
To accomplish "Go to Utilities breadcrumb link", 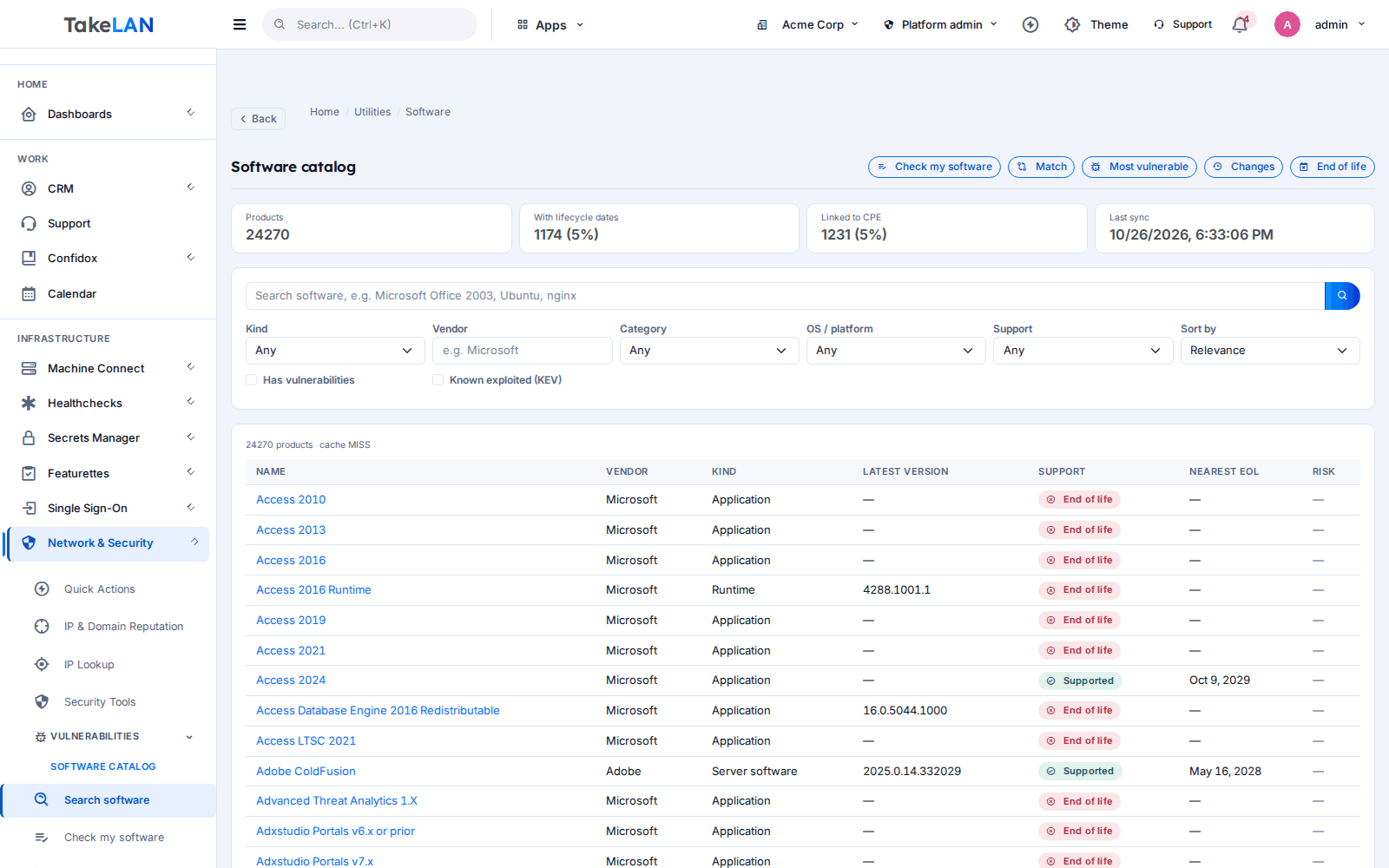I will pos(372,112).
